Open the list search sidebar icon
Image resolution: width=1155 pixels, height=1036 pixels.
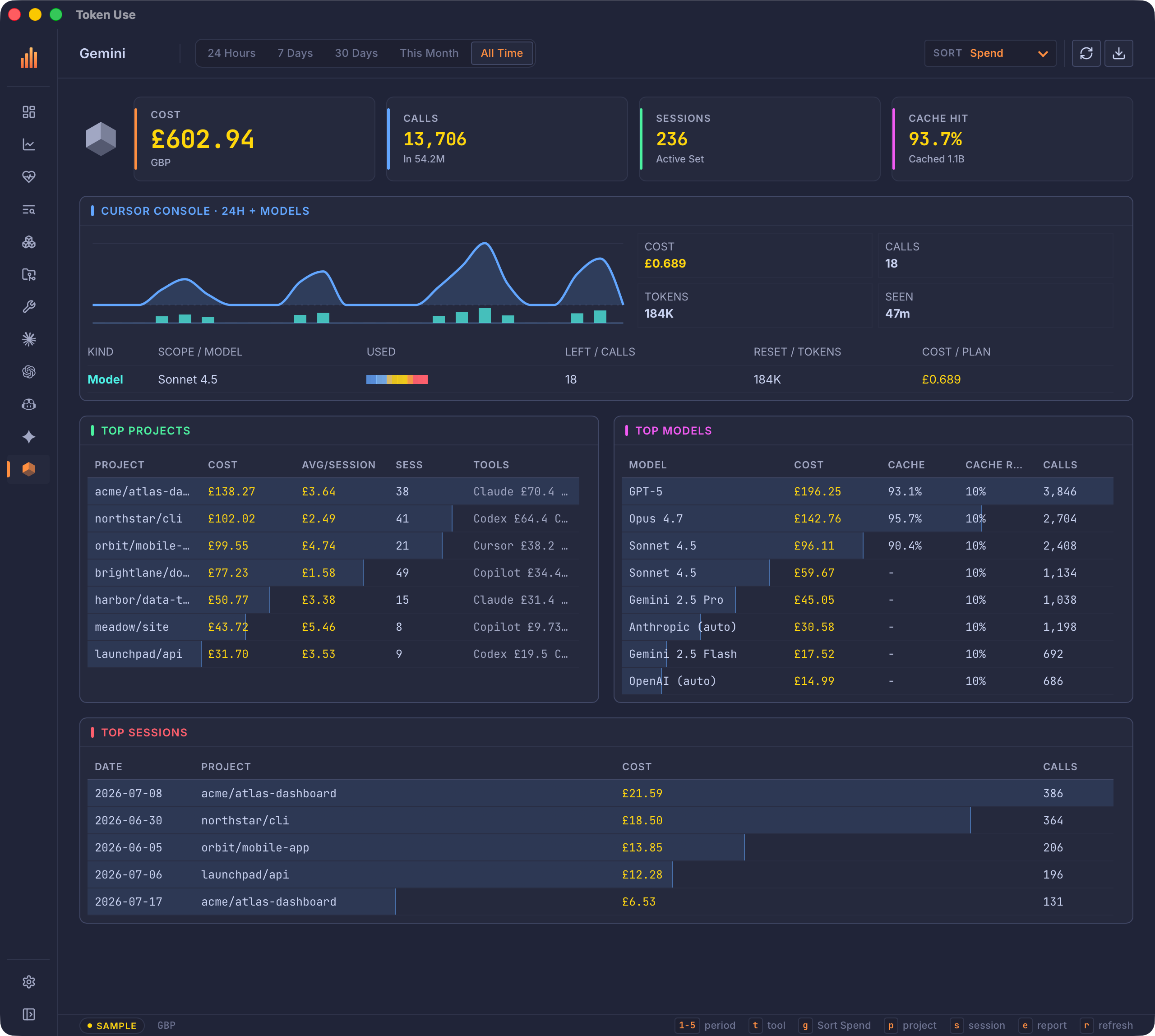pos(28,210)
